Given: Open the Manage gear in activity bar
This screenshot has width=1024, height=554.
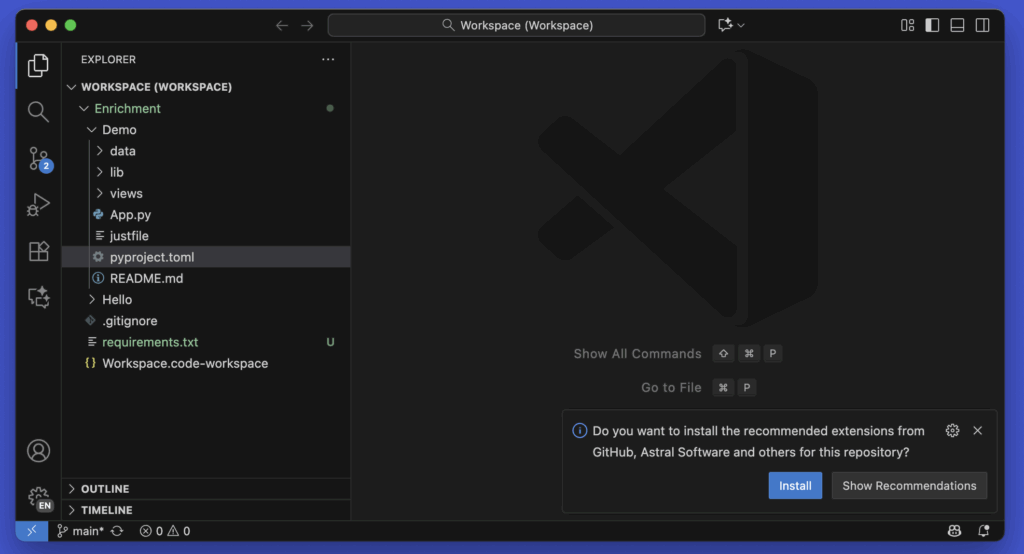Looking at the screenshot, I should pos(38,497).
